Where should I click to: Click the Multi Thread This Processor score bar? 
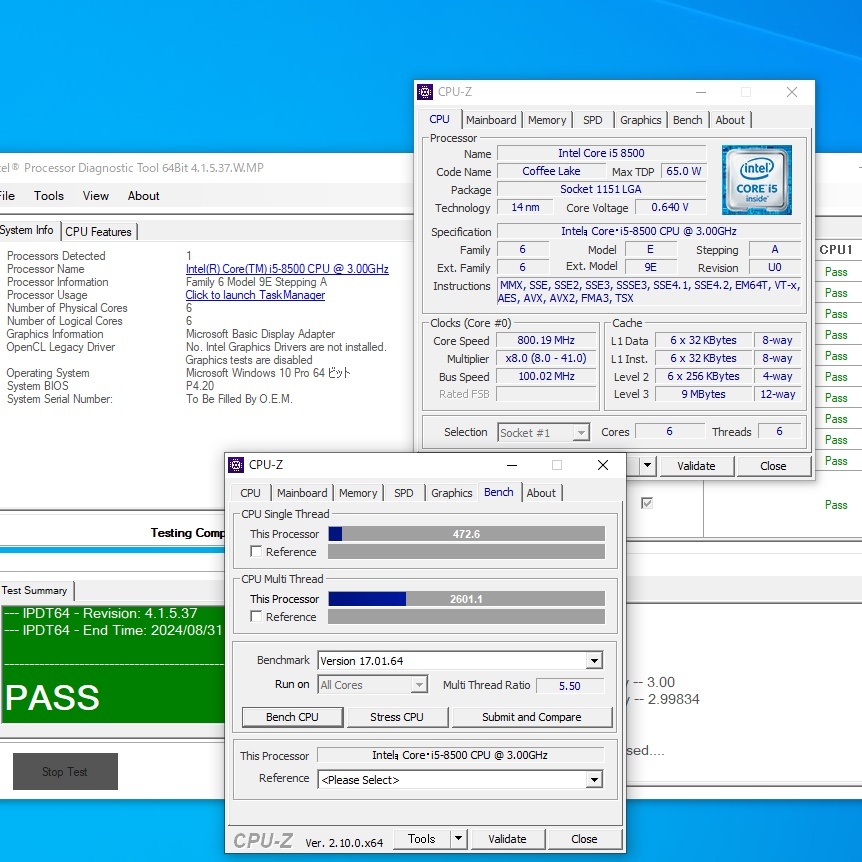[466, 599]
